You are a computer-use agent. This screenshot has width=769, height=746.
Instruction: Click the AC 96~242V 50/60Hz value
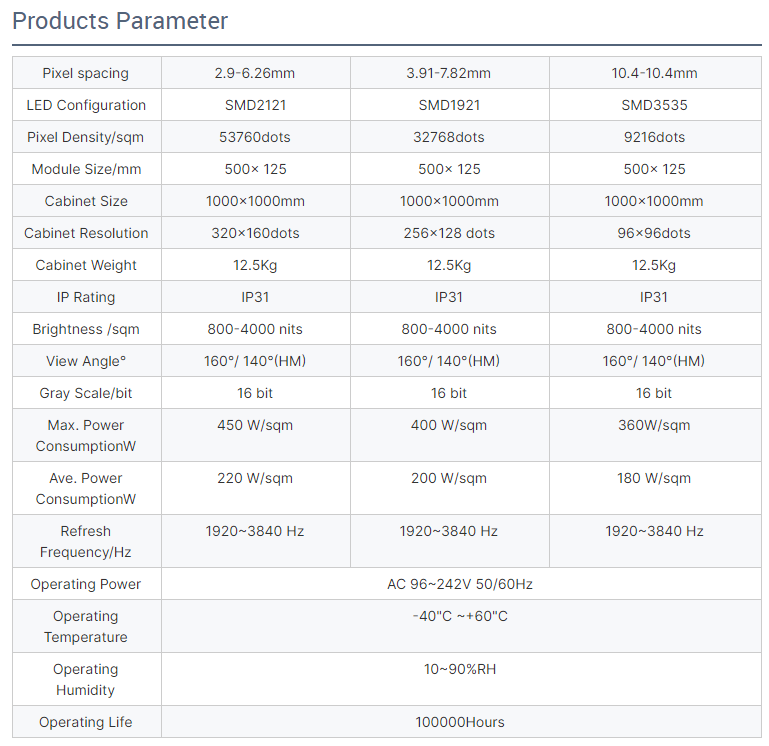point(460,584)
